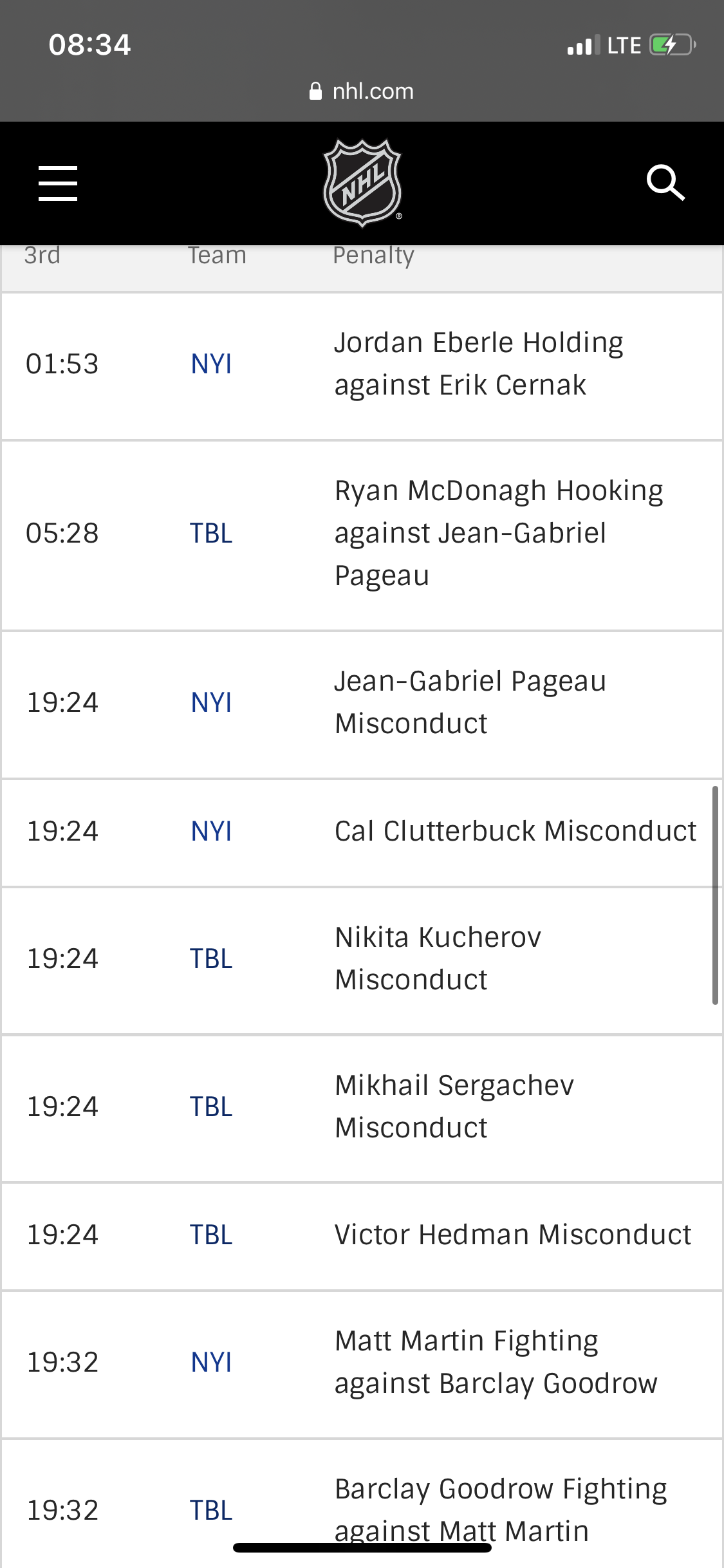This screenshot has width=724, height=1568.
Task: Tap the nhl.com address bar
Action: point(362,91)
